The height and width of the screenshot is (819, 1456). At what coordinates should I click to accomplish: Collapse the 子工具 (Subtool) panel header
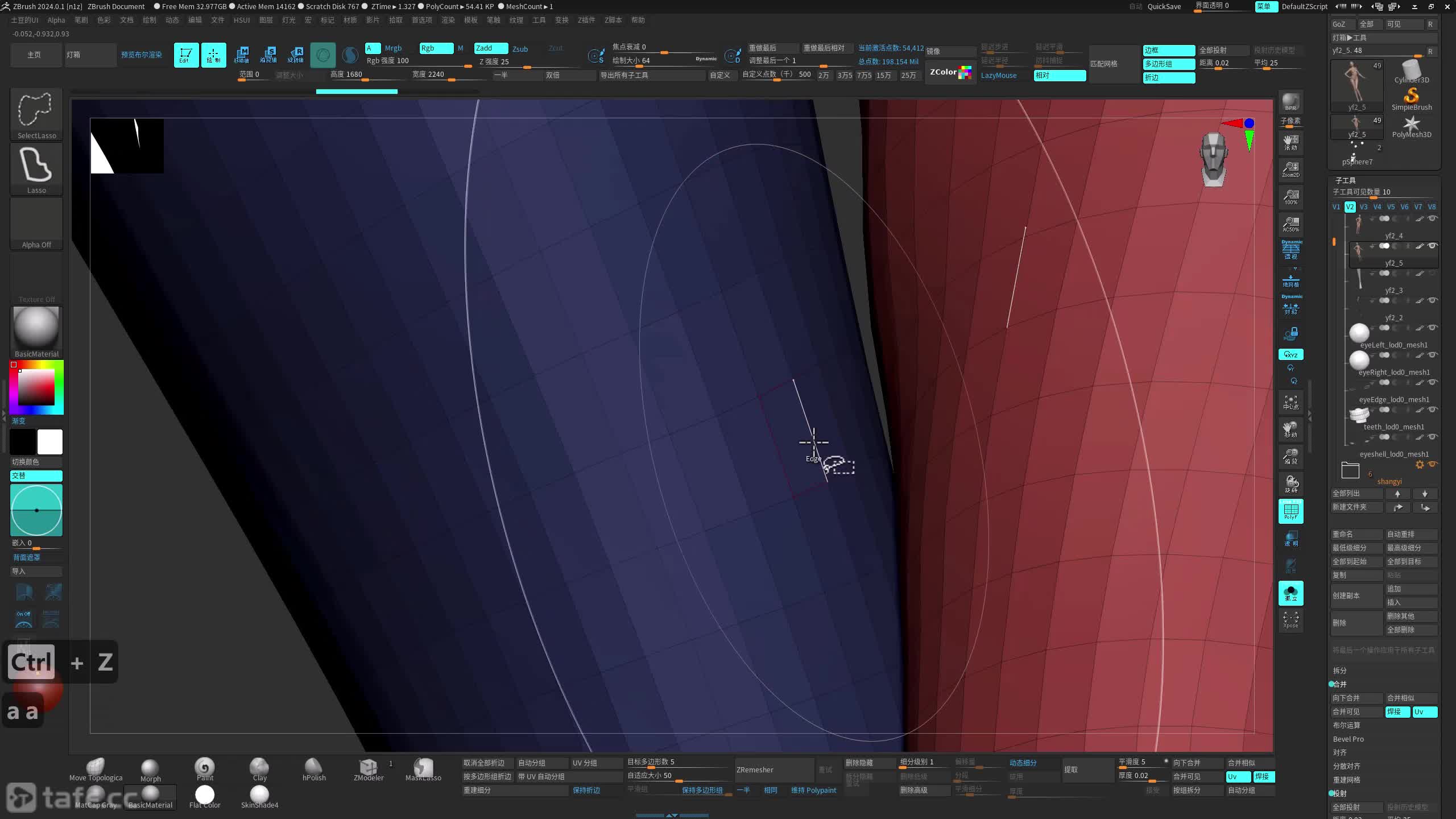click(x=1345, y=180)
